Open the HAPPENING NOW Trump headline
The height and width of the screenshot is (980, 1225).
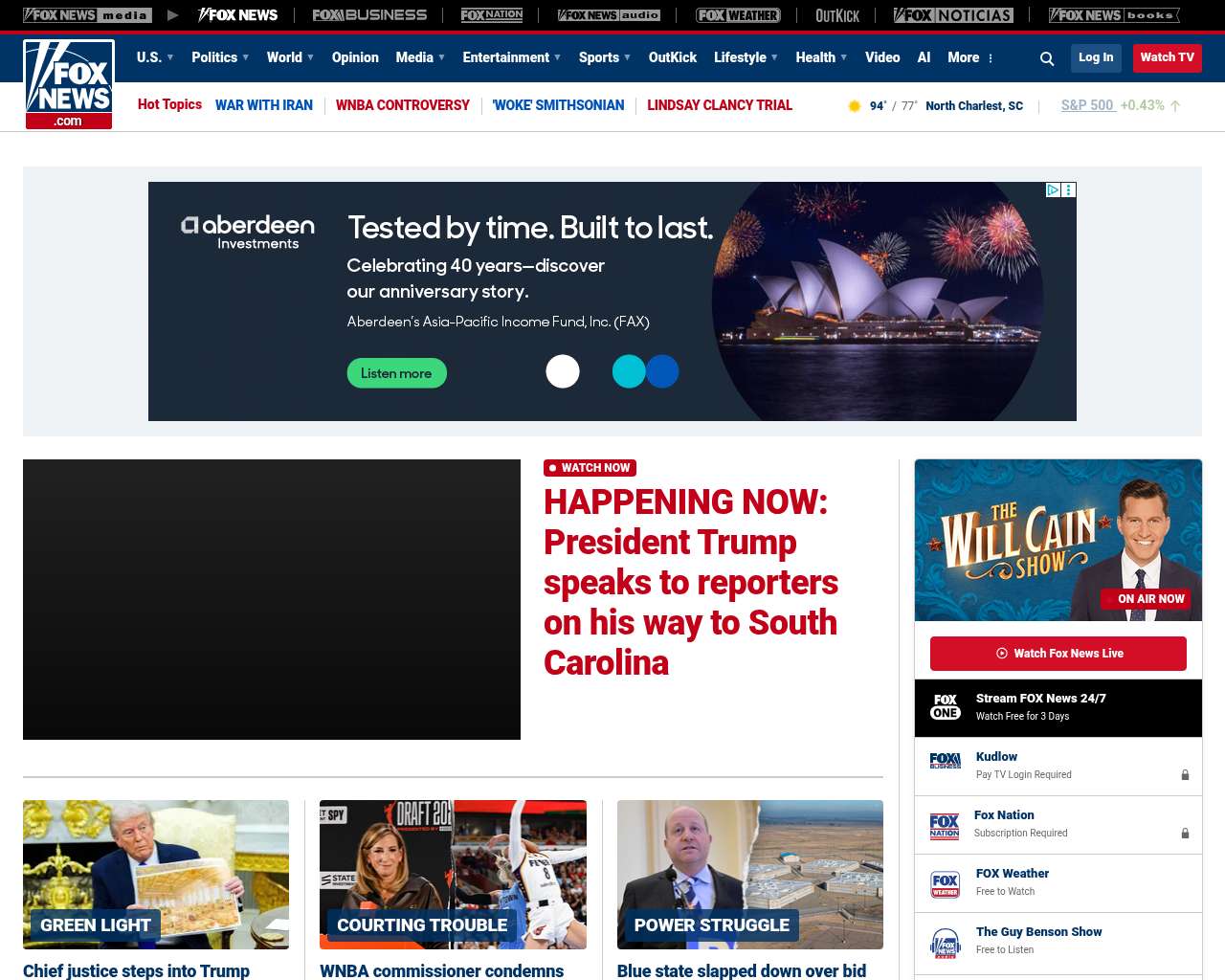(x=691, y=582)
